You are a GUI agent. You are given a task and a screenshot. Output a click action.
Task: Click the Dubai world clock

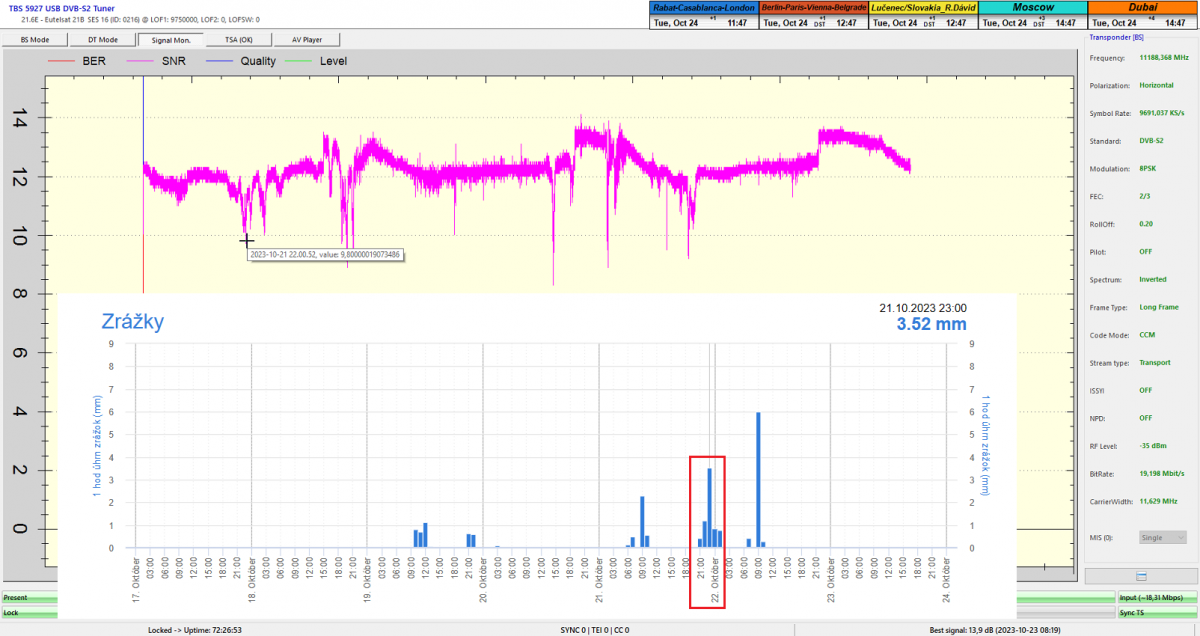[1142, 7]
